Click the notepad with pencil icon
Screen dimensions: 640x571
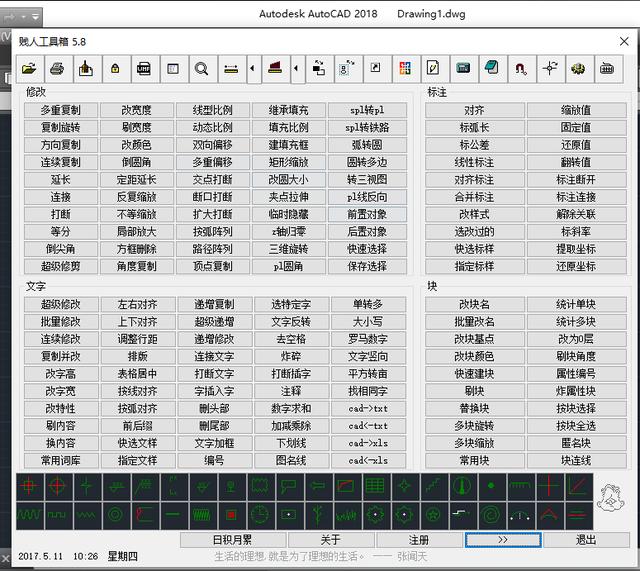coord(433,69)
